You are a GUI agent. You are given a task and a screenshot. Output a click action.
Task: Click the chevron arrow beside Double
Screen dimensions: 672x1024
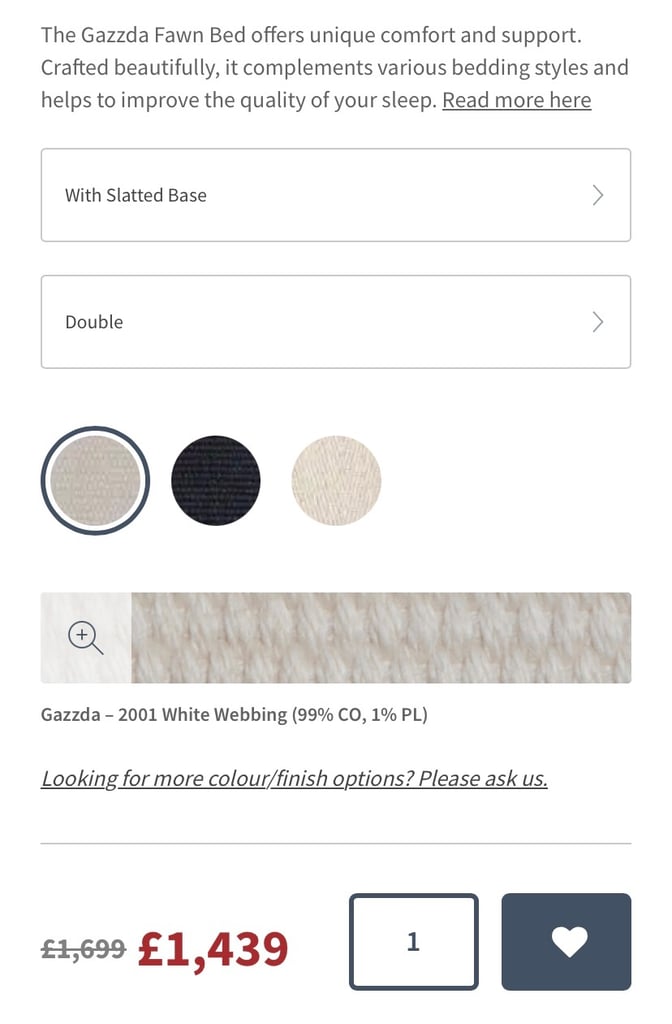tap(598, 322)
